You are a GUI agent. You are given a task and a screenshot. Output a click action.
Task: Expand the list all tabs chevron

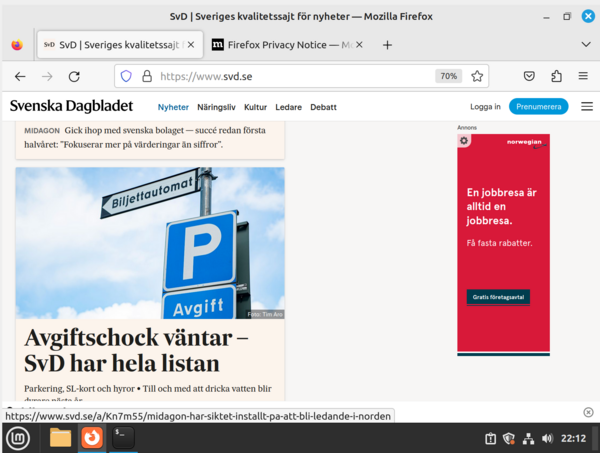tap(585, 44)
